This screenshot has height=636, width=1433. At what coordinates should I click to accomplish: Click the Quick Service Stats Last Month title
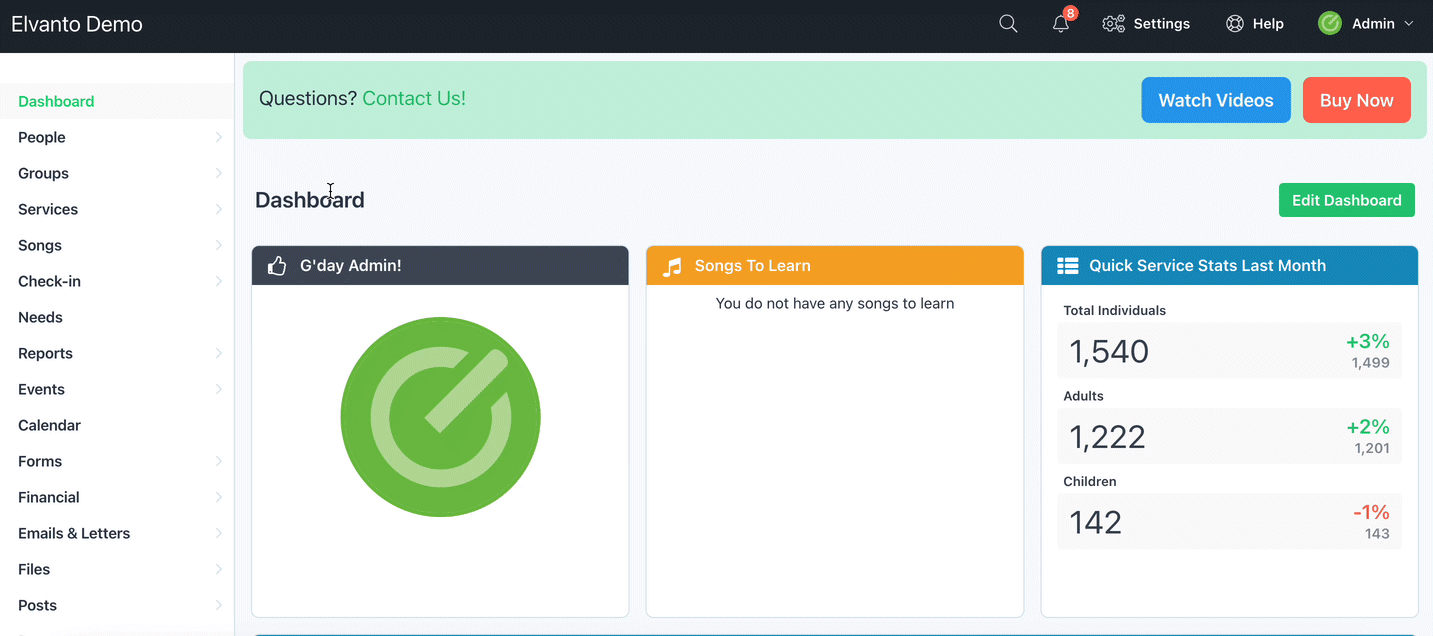tap(1207, 266)
